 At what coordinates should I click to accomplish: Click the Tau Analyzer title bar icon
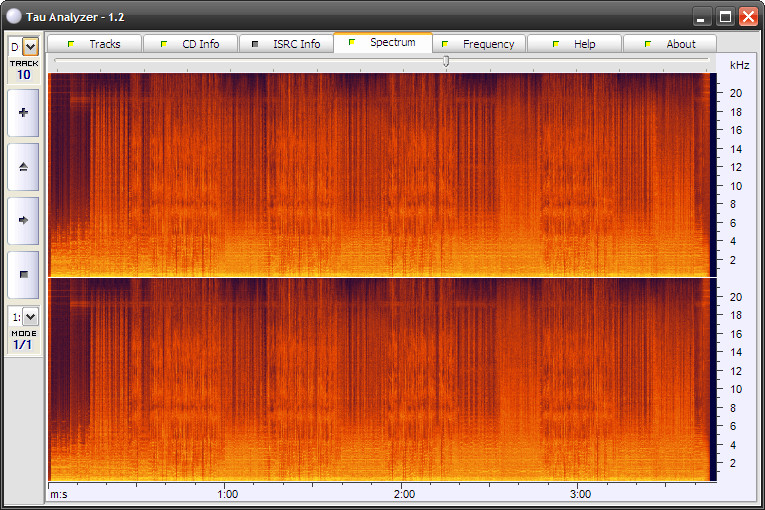13,16
